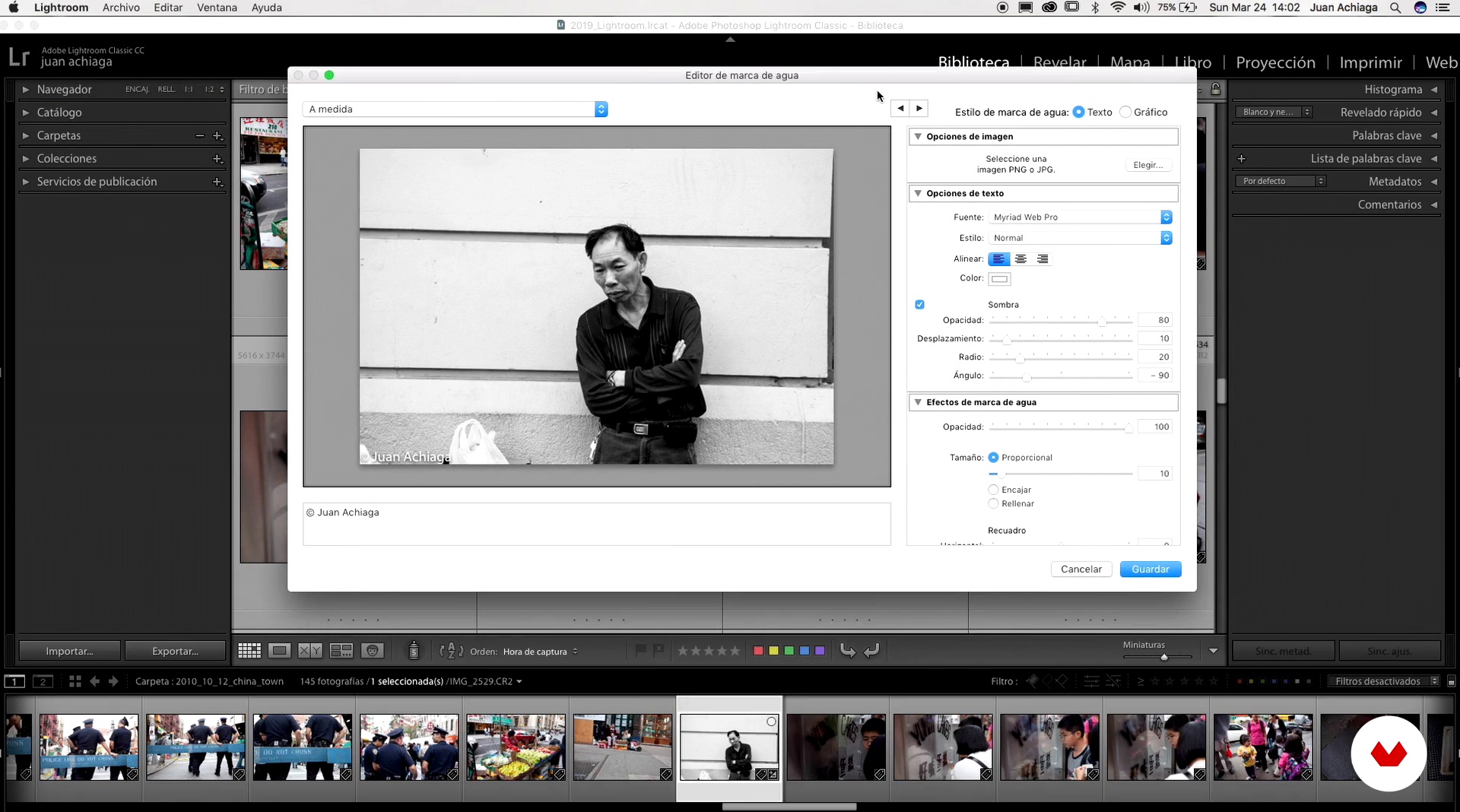1460x812 pixels.
Task: Remove folder minus icon in Carpetas
Action: click(200, 136)
